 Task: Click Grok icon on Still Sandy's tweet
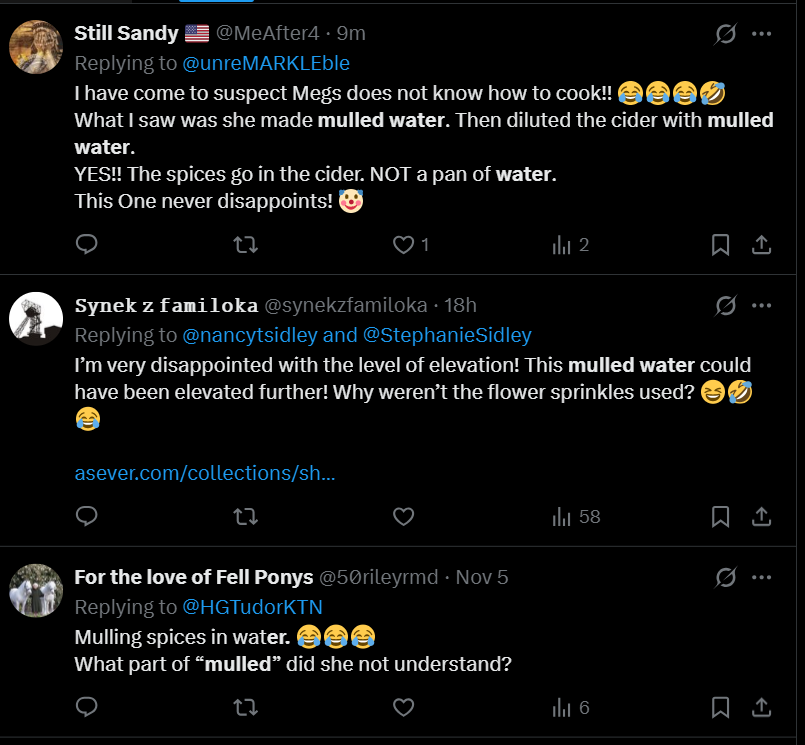coord(726,34)
